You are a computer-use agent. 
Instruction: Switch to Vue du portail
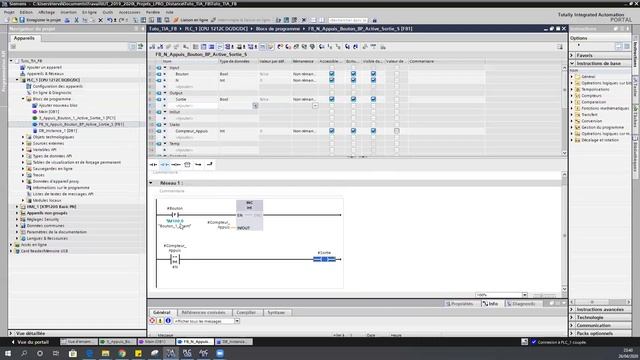30,342
